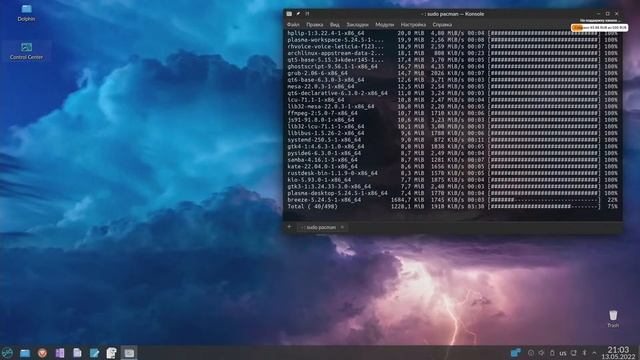The width and height of the screenshot is (640, 360).
Task: Open the Закладки menu in Konsole
Action: [x=357, y=24]
